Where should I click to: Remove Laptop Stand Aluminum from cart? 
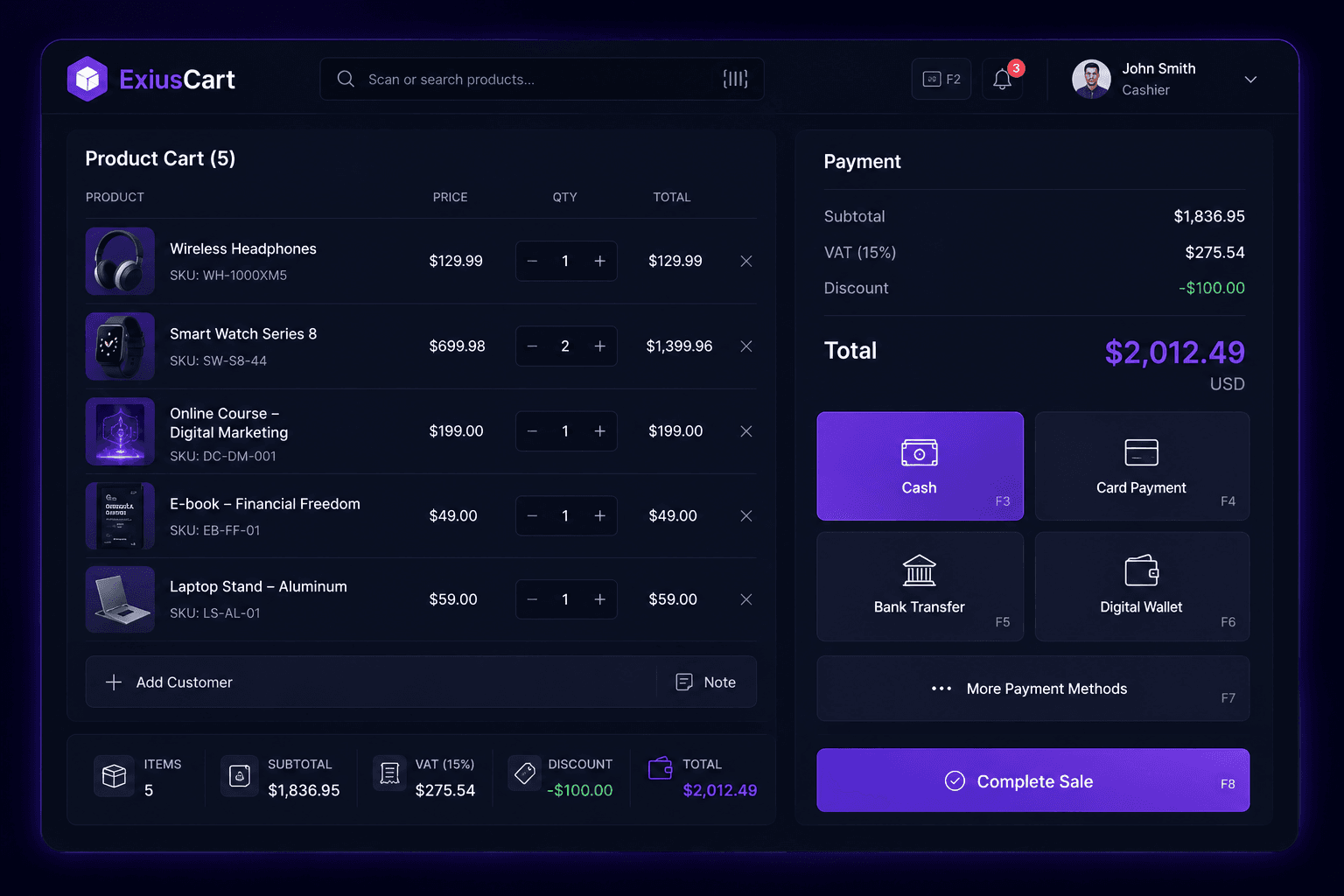pyautogui.click(x=746, y=599)
